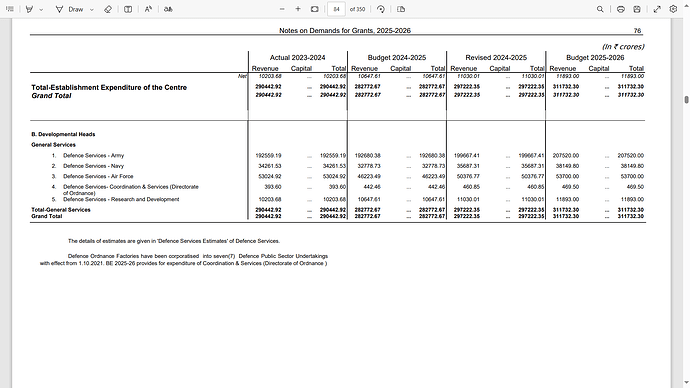Toggle the page view layout icon
Screen dimensions: 690x388
(x=128, y=9)
